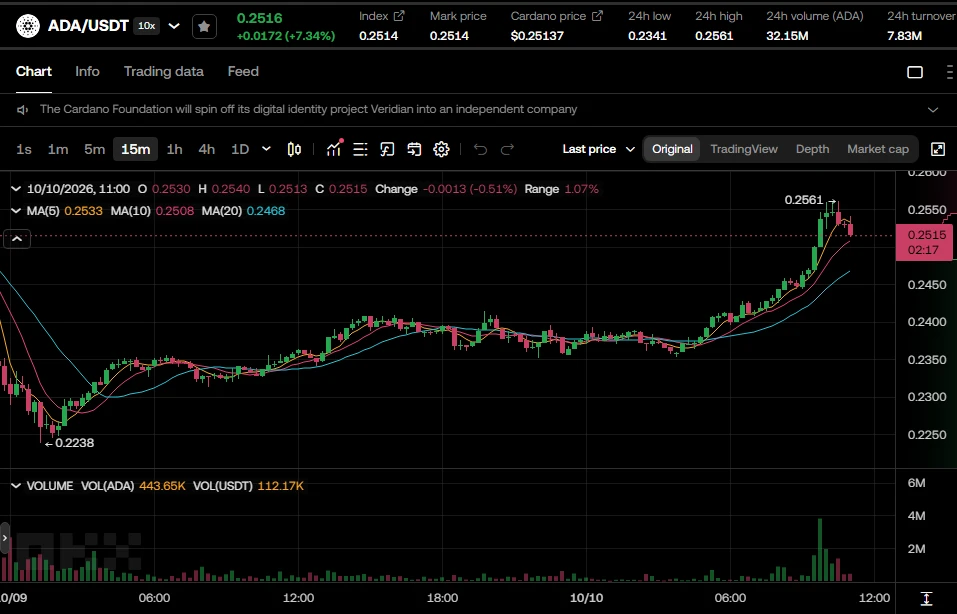Screen dimensions: 957x614
Task: Read the Cardano Foundation Veridian announcement
Action: [x=308, y=110]
